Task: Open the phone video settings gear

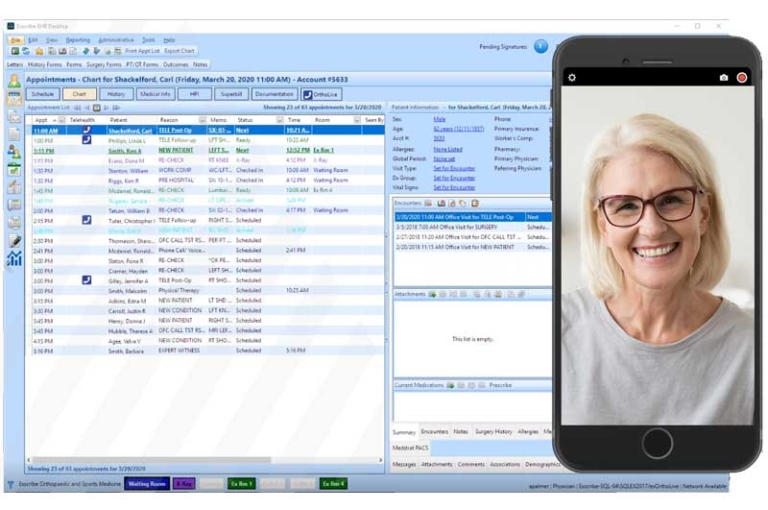Action: [x=572, y=77]
